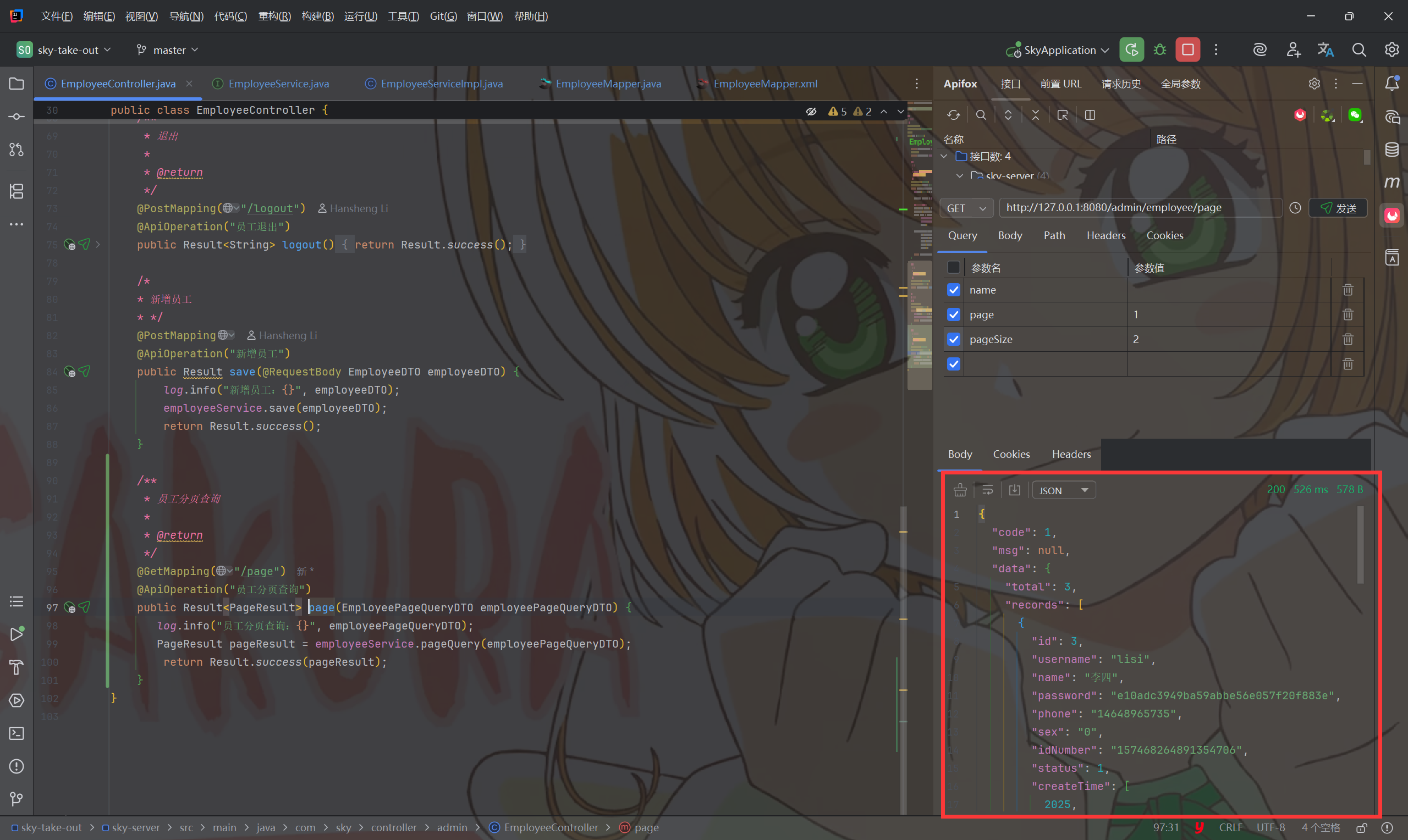Viewport: 1408px width, 840px height.
Task: Uncheck the name parameter checkbox
Action: point(953,290)
